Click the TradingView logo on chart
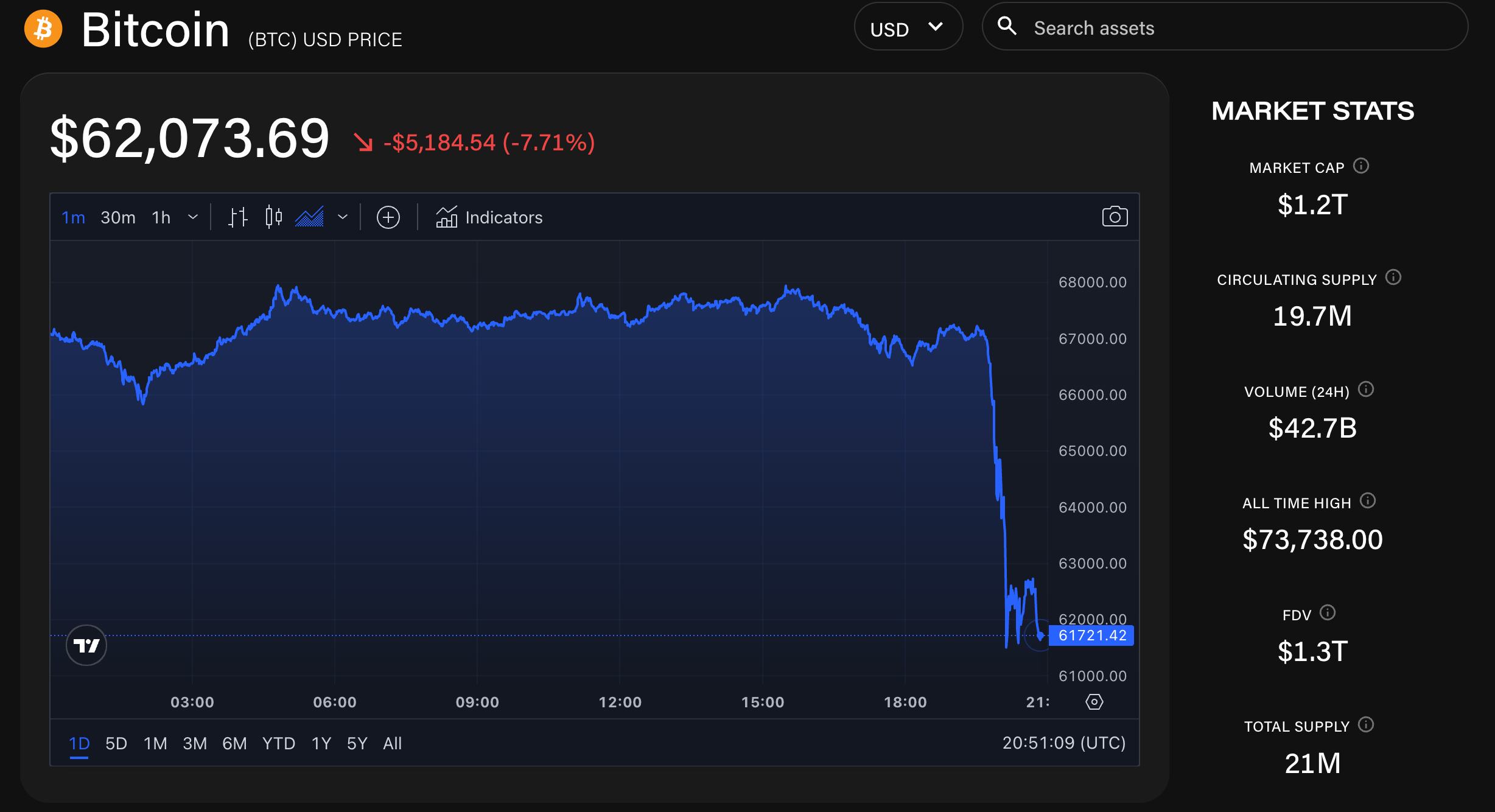This screenshot has height=812, width=1495. (86, 645)
